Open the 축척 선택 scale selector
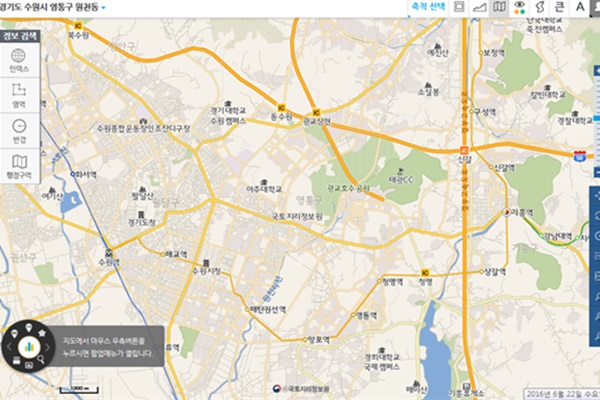Screen dimensions: 600x400 pyautogui.click(x=428, y=7)
